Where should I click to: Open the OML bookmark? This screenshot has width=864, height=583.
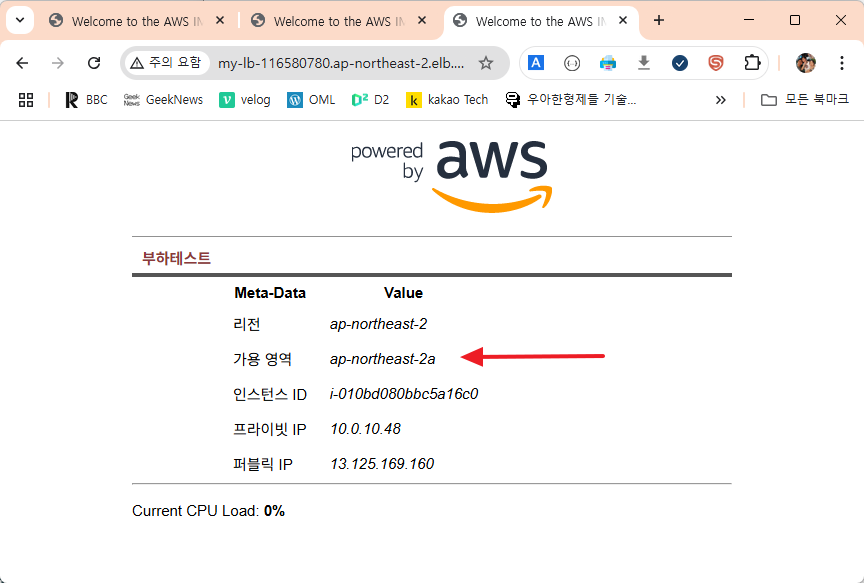tap(311, 100)
